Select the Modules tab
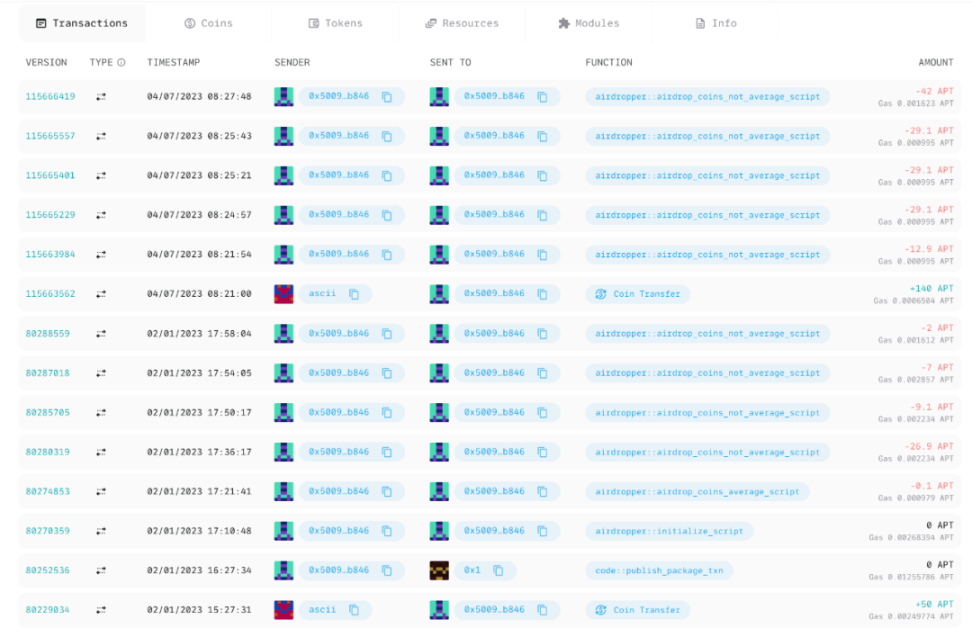The height and width of the screenshot is (637, 972). point(588,23)
